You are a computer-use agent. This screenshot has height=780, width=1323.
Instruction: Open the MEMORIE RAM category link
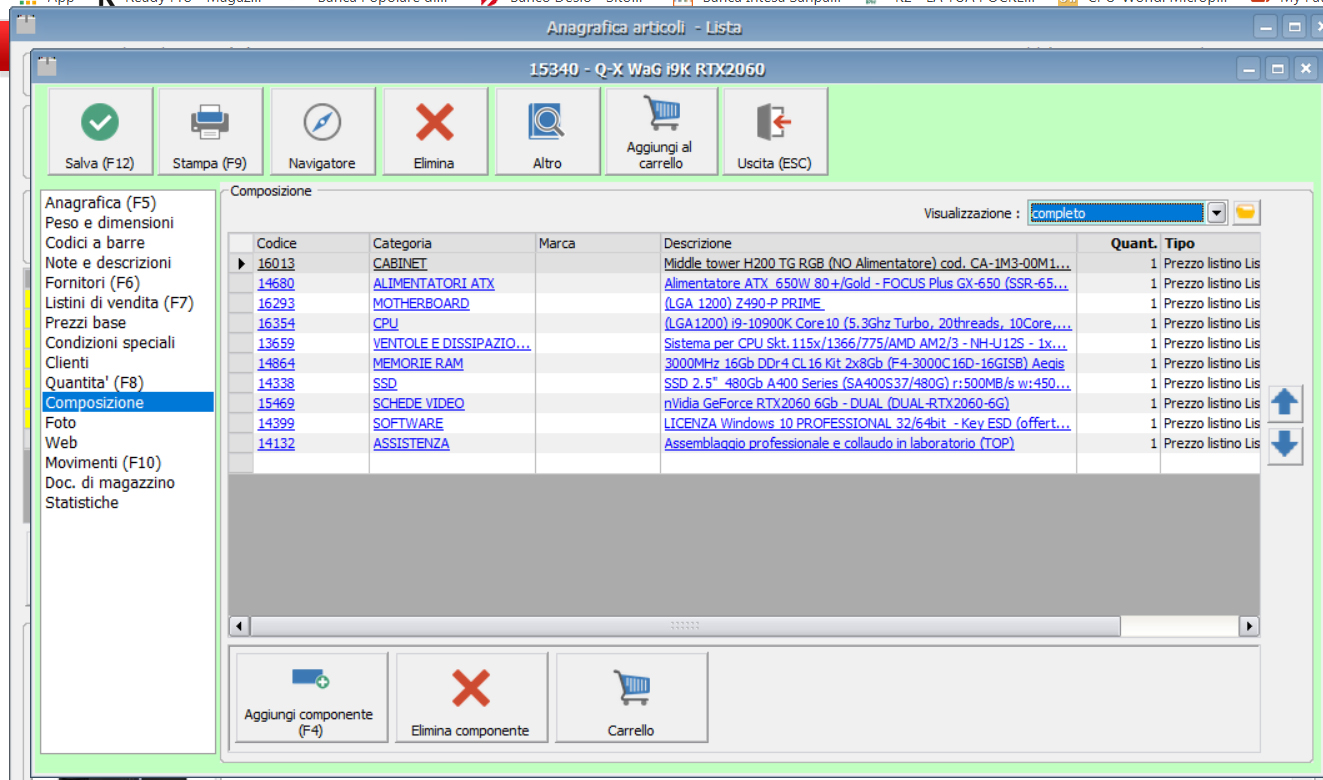(x=418, y=364)
